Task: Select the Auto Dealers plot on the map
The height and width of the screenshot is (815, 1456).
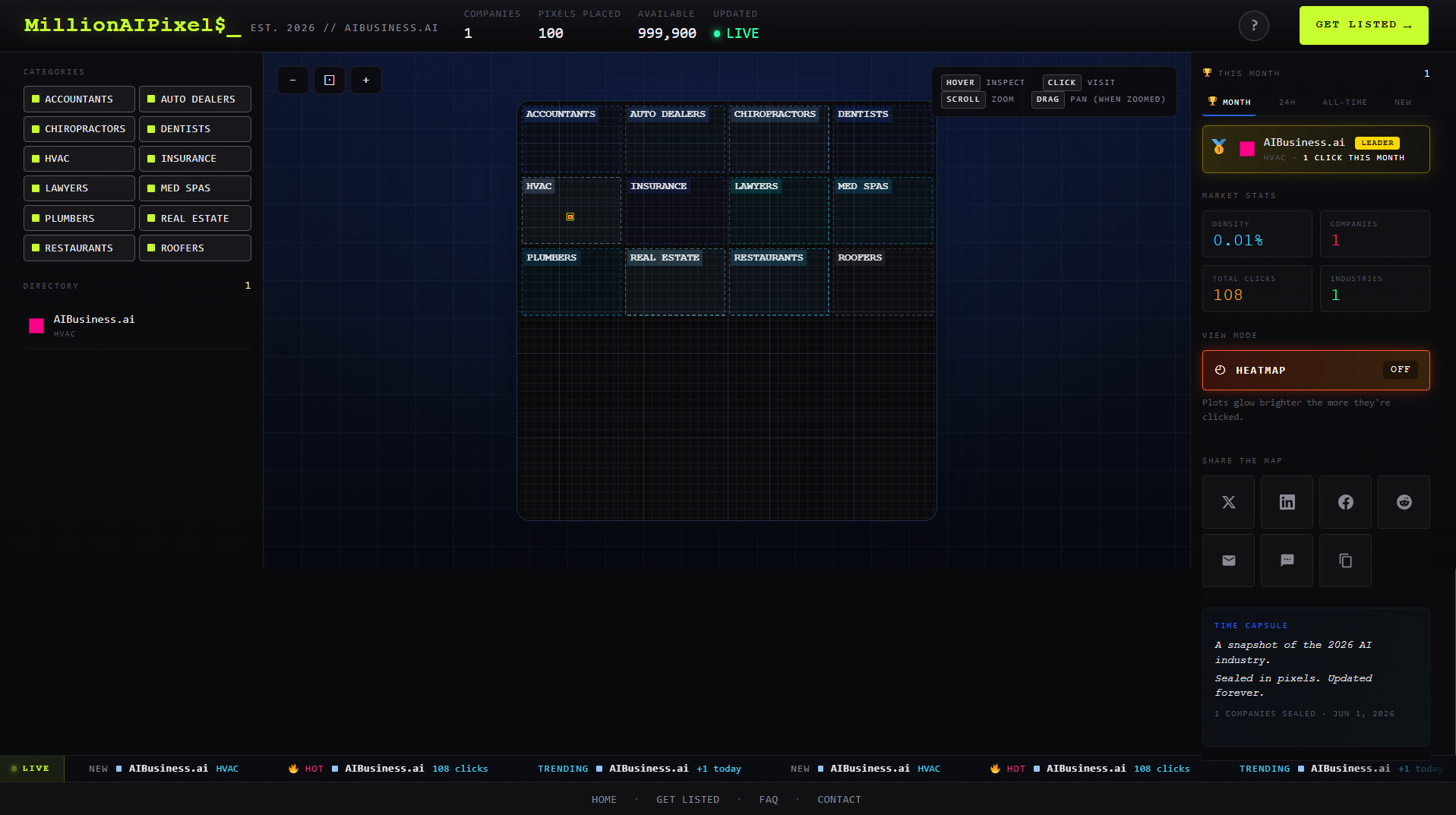Action: pyautogui.click(x=675, y=139)
